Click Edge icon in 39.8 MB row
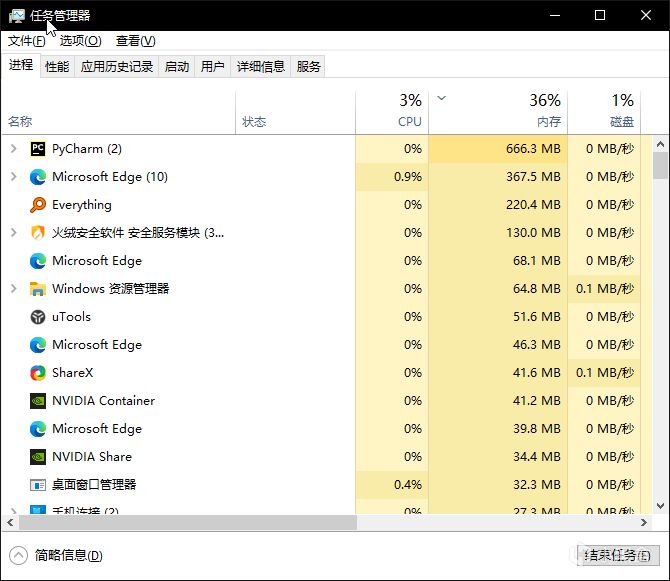 (x=38, y=429)
